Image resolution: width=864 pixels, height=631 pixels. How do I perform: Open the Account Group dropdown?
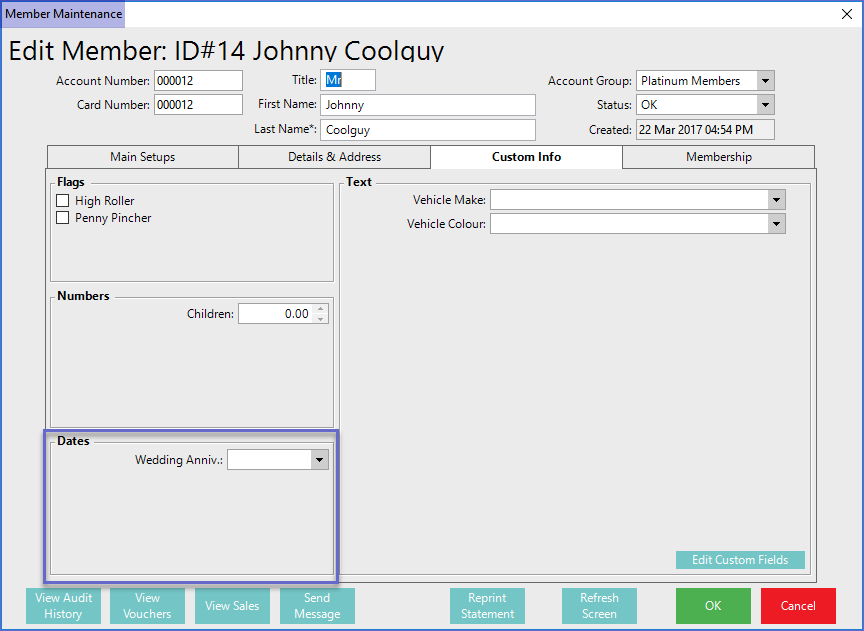(x=765, y=81)
